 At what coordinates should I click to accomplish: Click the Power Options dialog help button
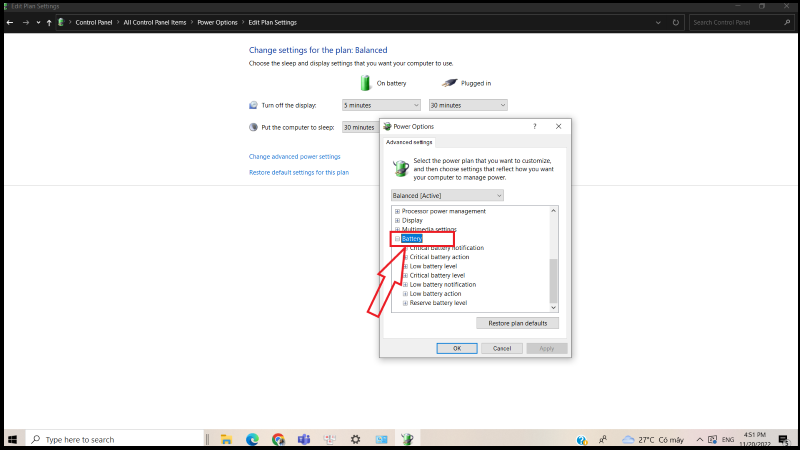pos(535,127)
